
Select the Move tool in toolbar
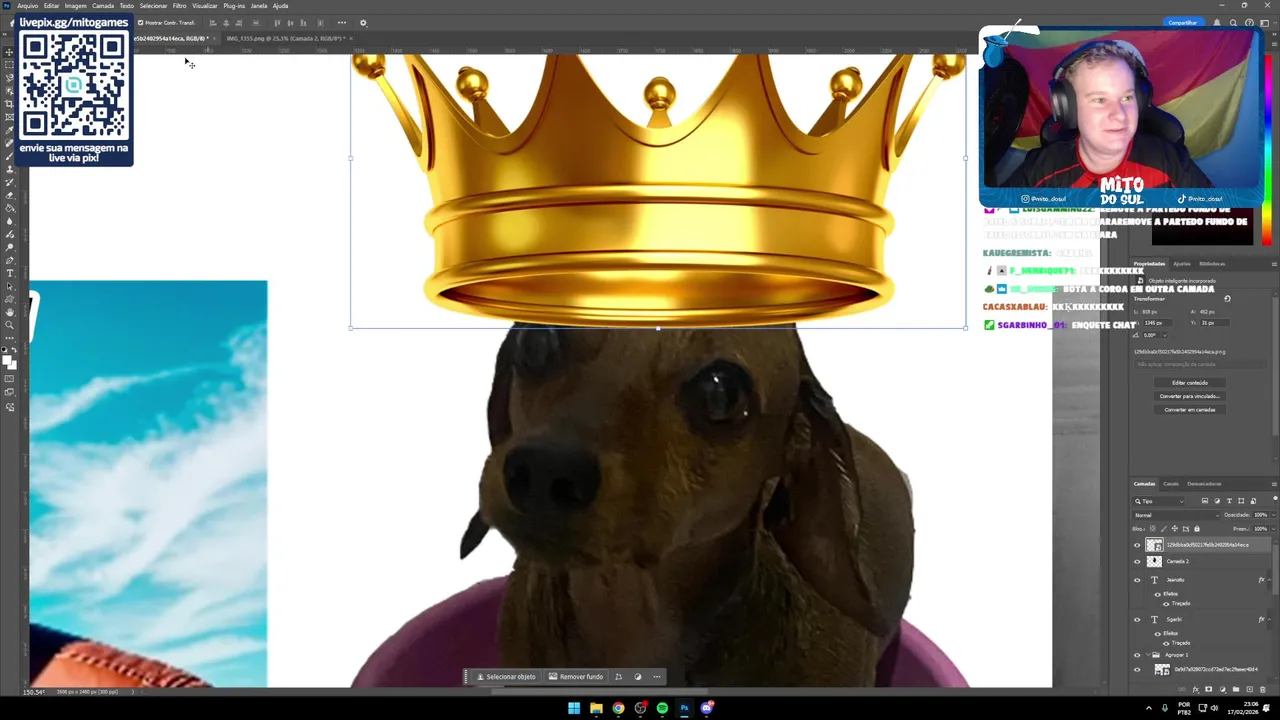[10, 52]
